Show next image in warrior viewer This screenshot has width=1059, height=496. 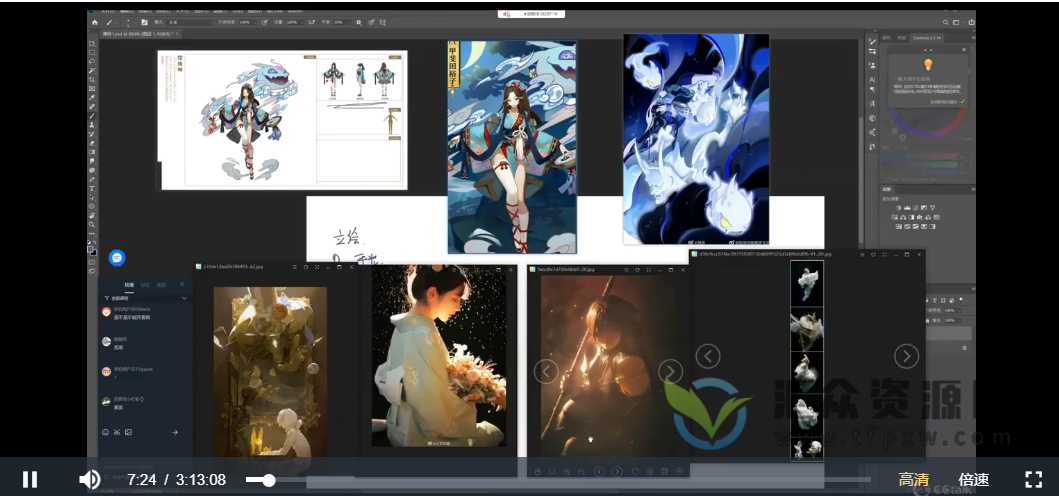click(670, 371)
